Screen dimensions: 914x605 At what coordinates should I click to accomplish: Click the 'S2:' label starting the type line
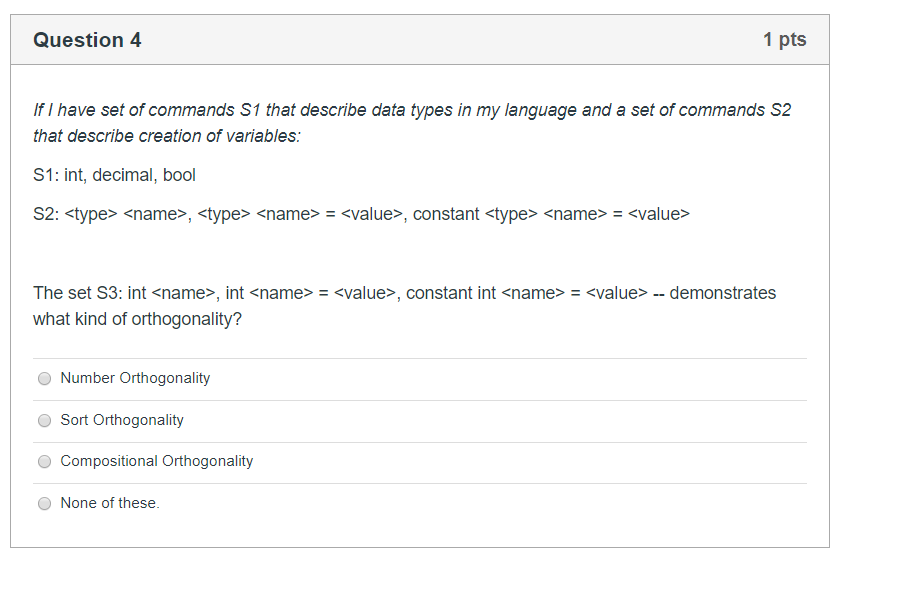[46, 214]
